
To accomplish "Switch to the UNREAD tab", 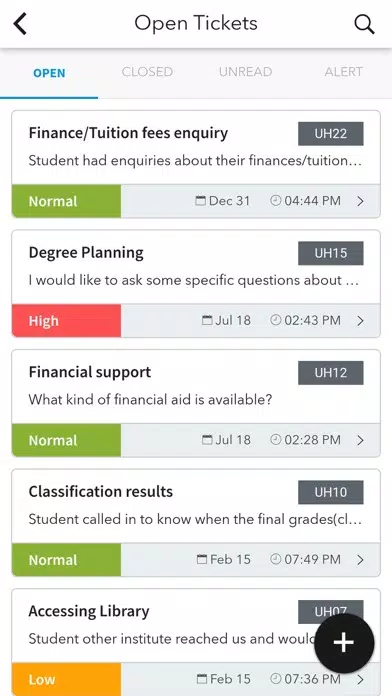I will coord(245,72).
